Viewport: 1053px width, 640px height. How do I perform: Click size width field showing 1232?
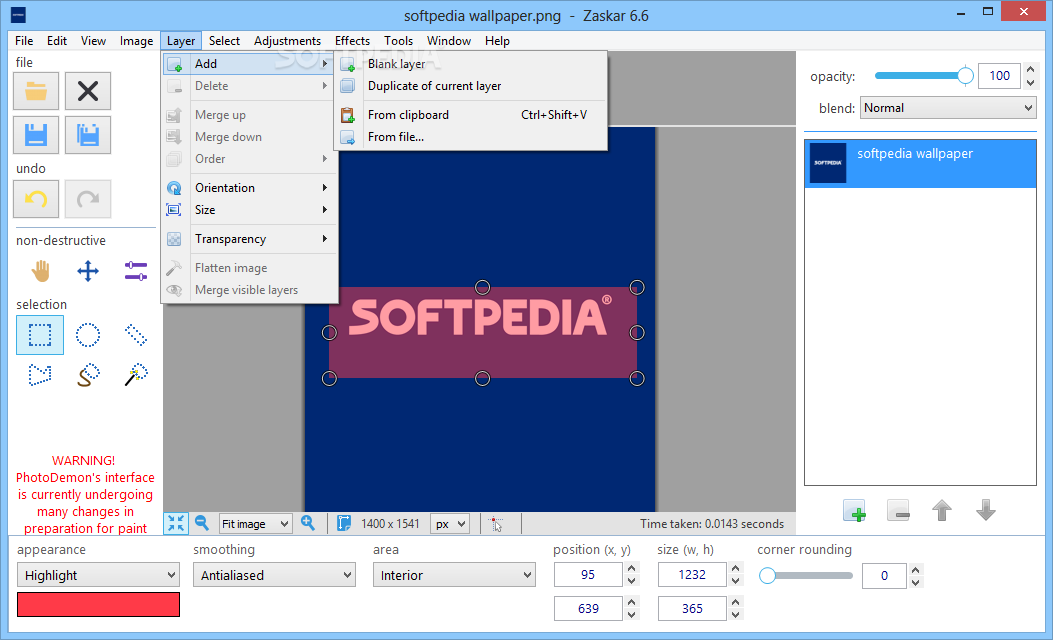coord(692,575)
